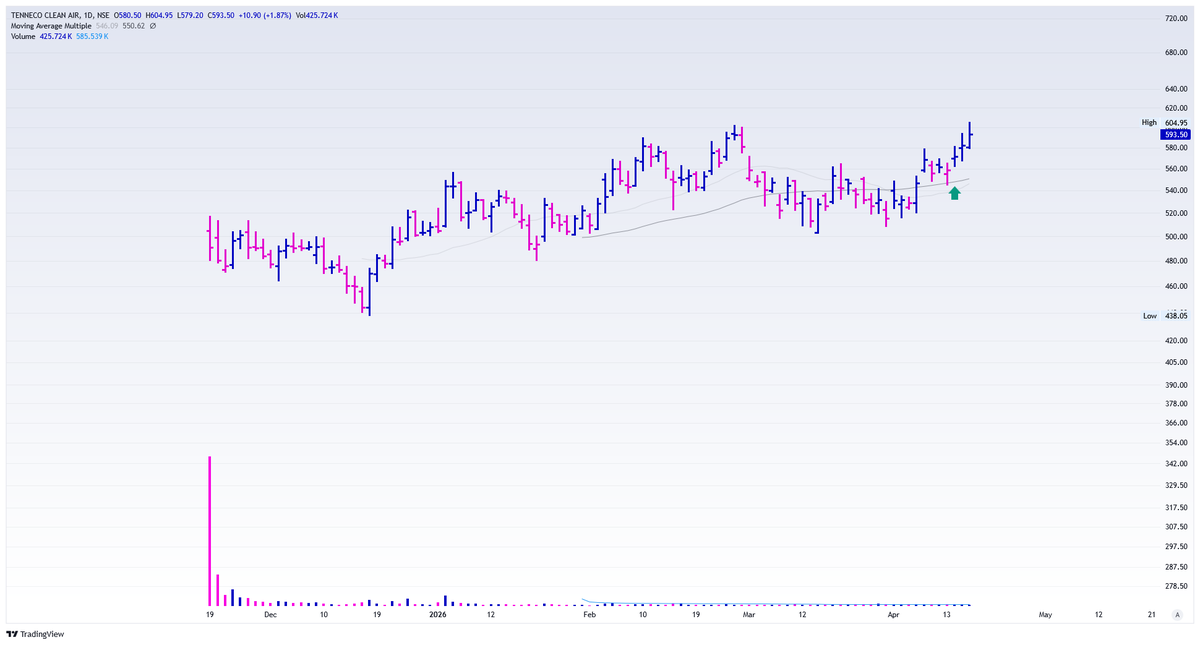Select the TENNECO CLEAN AIR, 1D, NSE title
This screenshot has width=1200, height=645.
(x=60, y=15)
